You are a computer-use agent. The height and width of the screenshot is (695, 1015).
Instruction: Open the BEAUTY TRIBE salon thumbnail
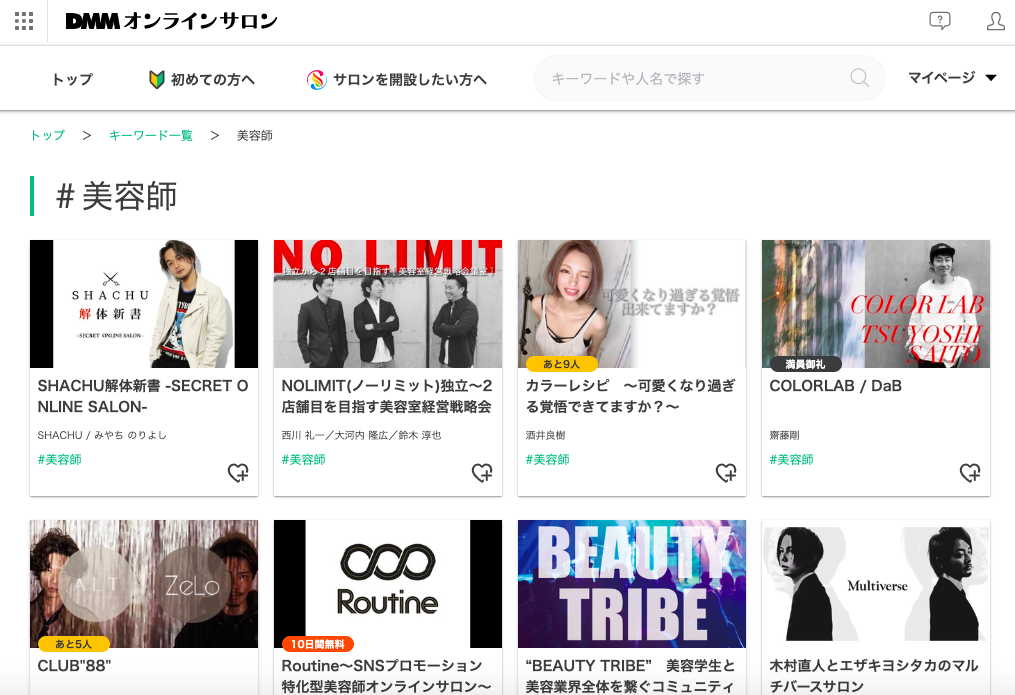click(x=631, y=584)
